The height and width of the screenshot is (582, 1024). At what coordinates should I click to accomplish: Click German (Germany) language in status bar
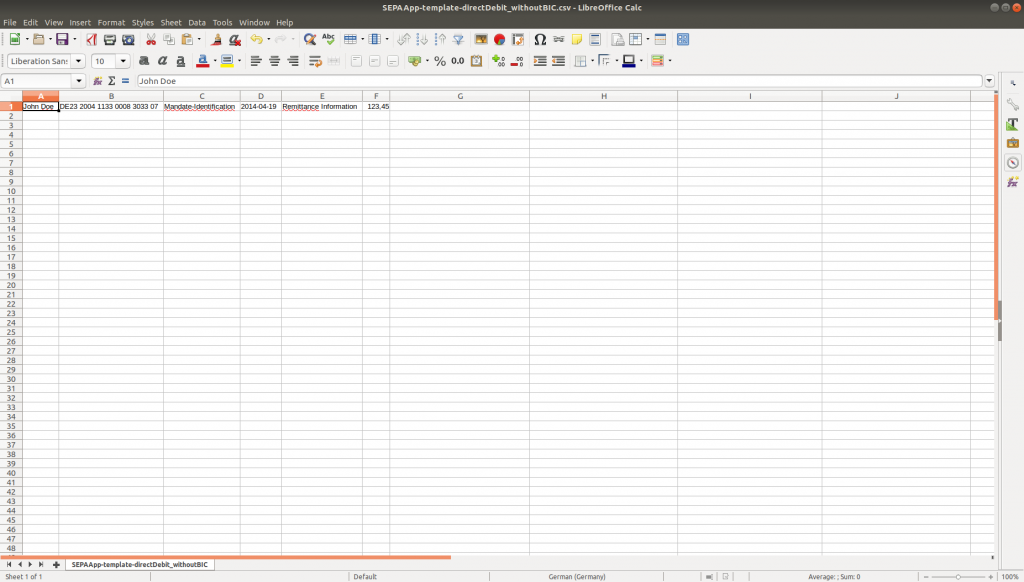pyautogui.click(x=577, y=577)
